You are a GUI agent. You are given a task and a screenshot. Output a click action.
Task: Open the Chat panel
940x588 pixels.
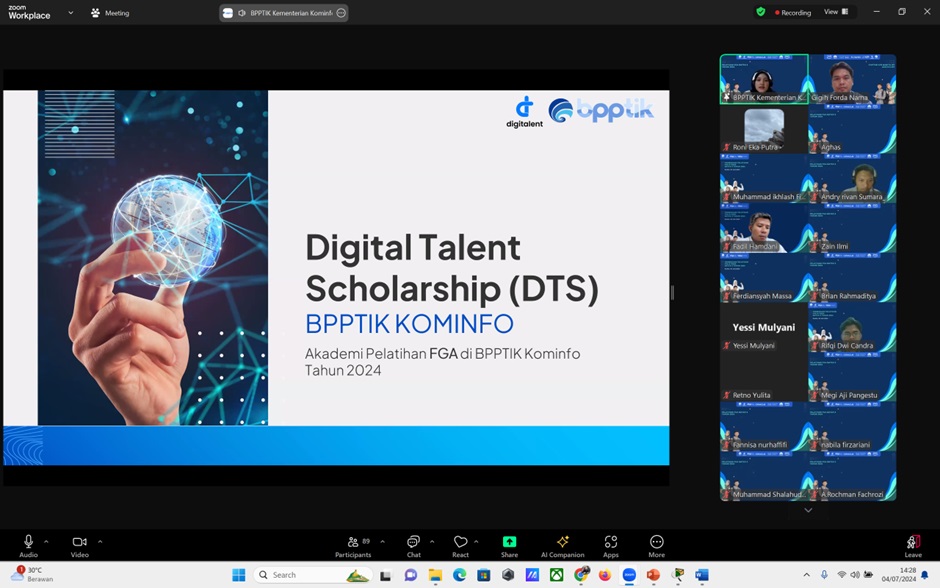click(413, 543)
